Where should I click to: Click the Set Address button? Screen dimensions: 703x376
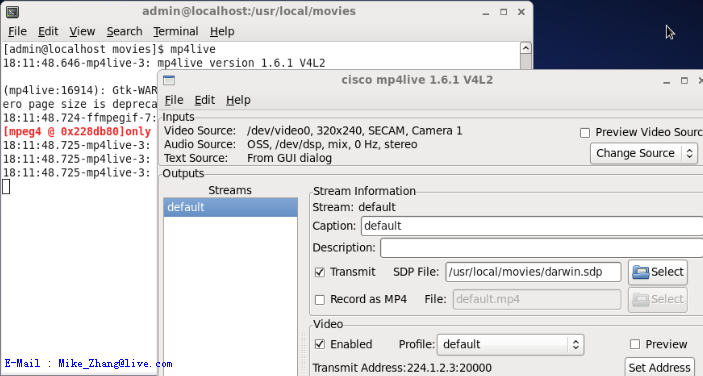point(659,367)
